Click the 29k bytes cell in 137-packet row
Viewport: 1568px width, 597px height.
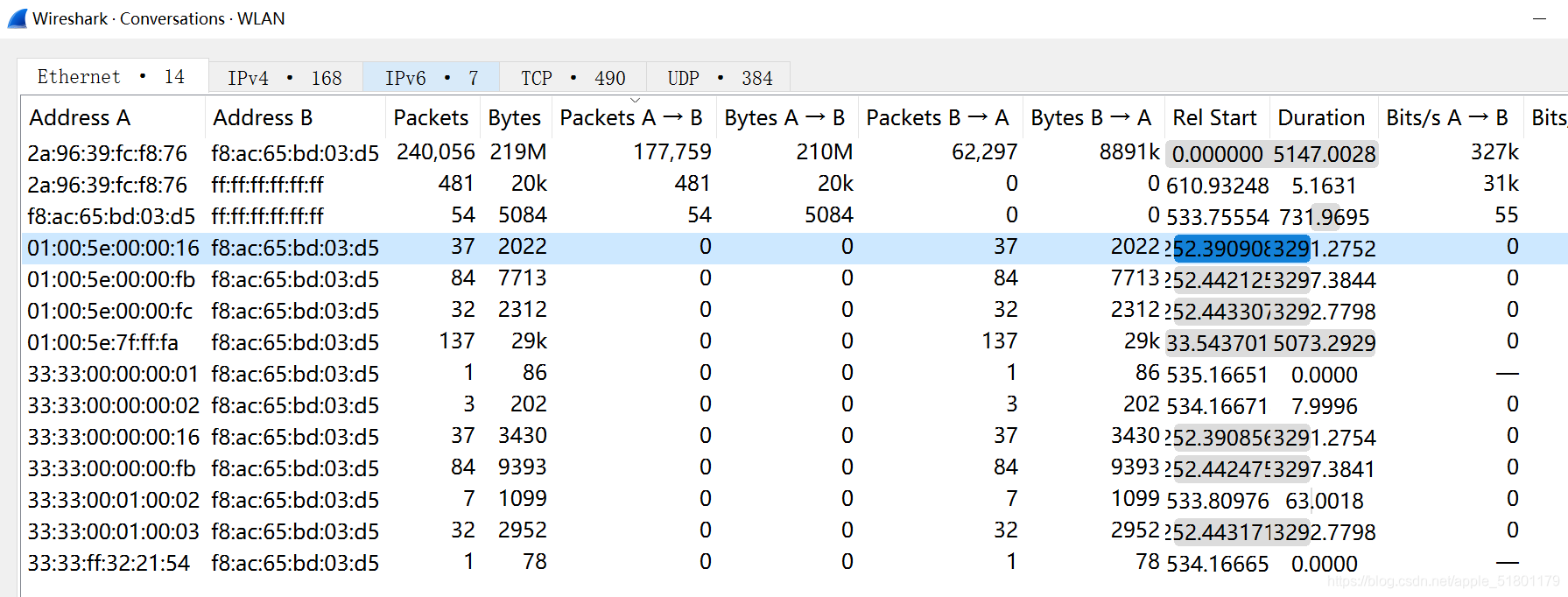point(530,342)
